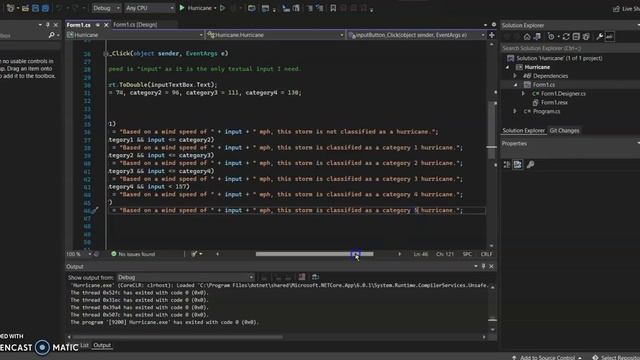
Task: Click Categorized view icon in Properties panel
Action: pos(507,164)
